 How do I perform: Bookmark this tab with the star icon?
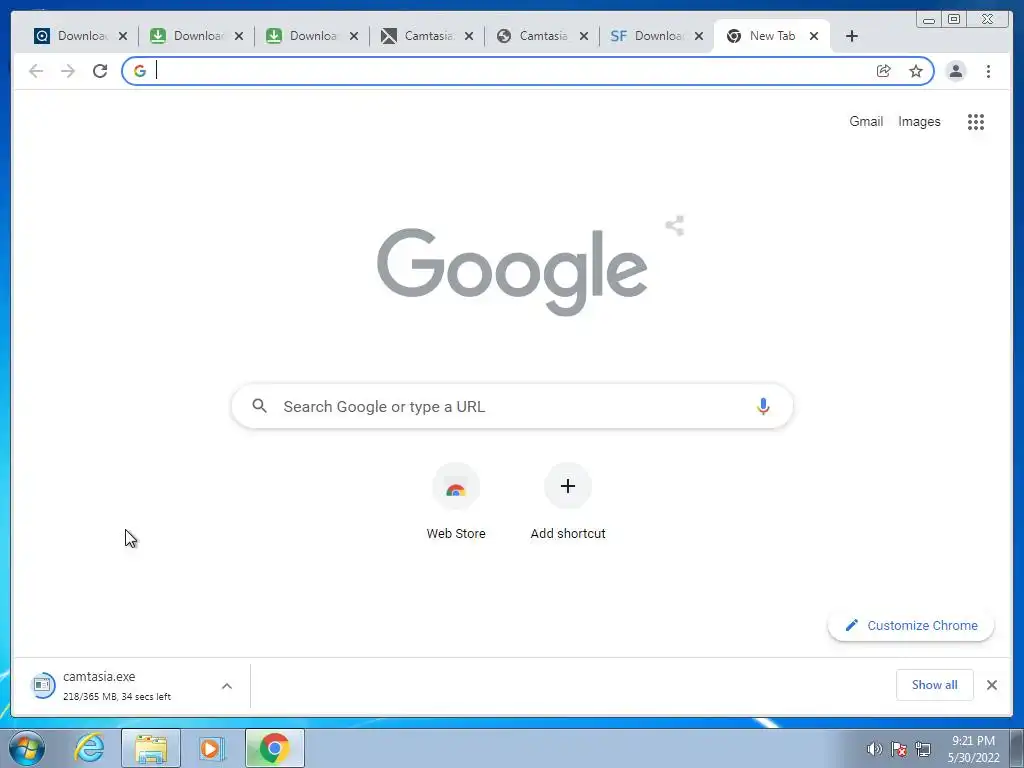point(916,71)
